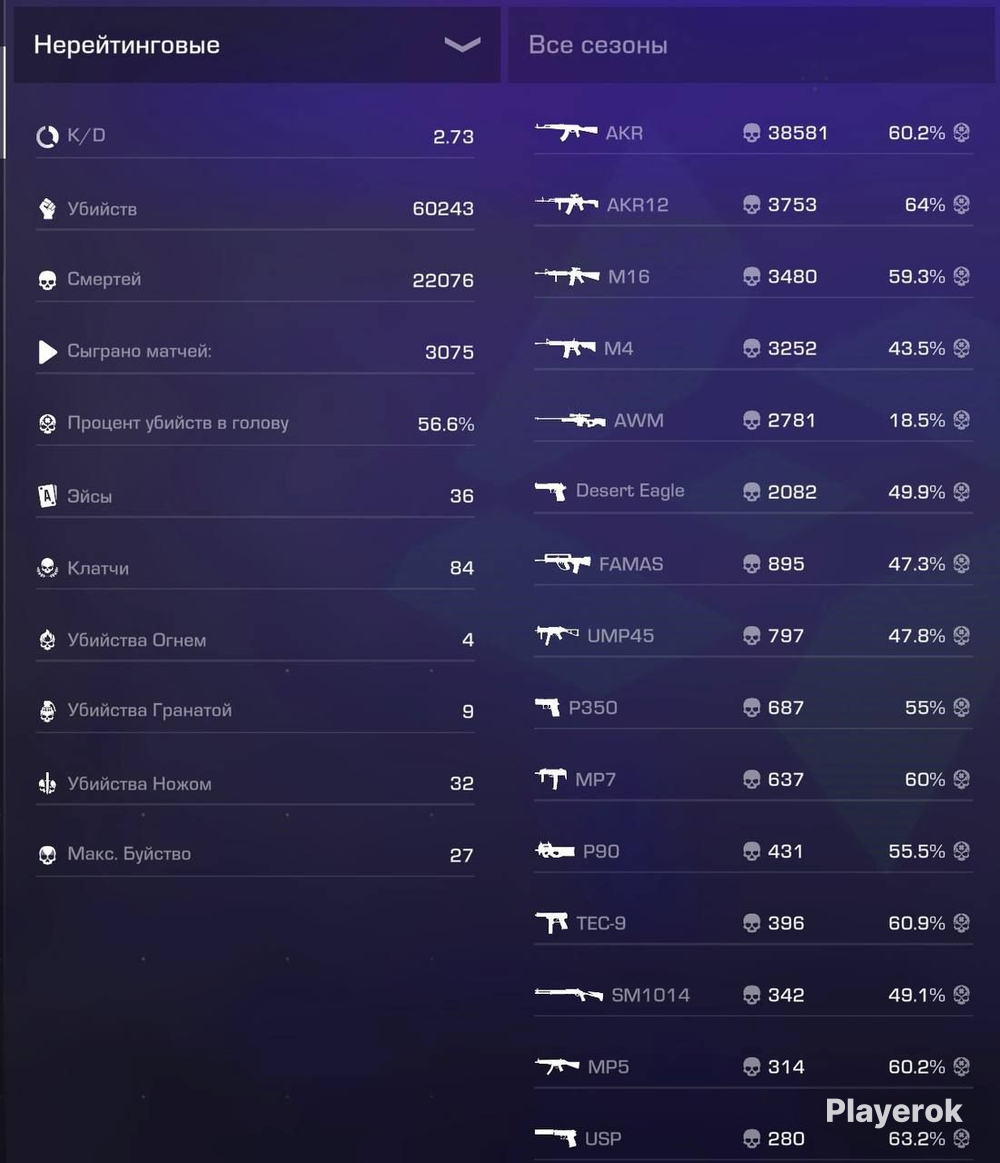Click AKR headshot percentage icon
1000x1163 pixels.
(x=961, y=133)
